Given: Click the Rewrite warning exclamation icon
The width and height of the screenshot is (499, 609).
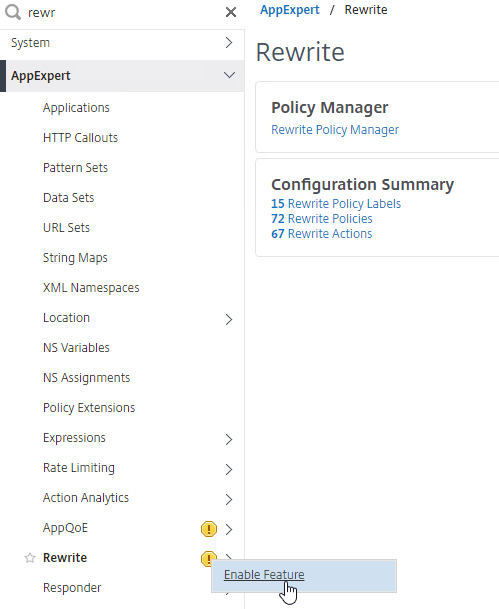Looking at the screenshot, I should (x=208, y=558).
